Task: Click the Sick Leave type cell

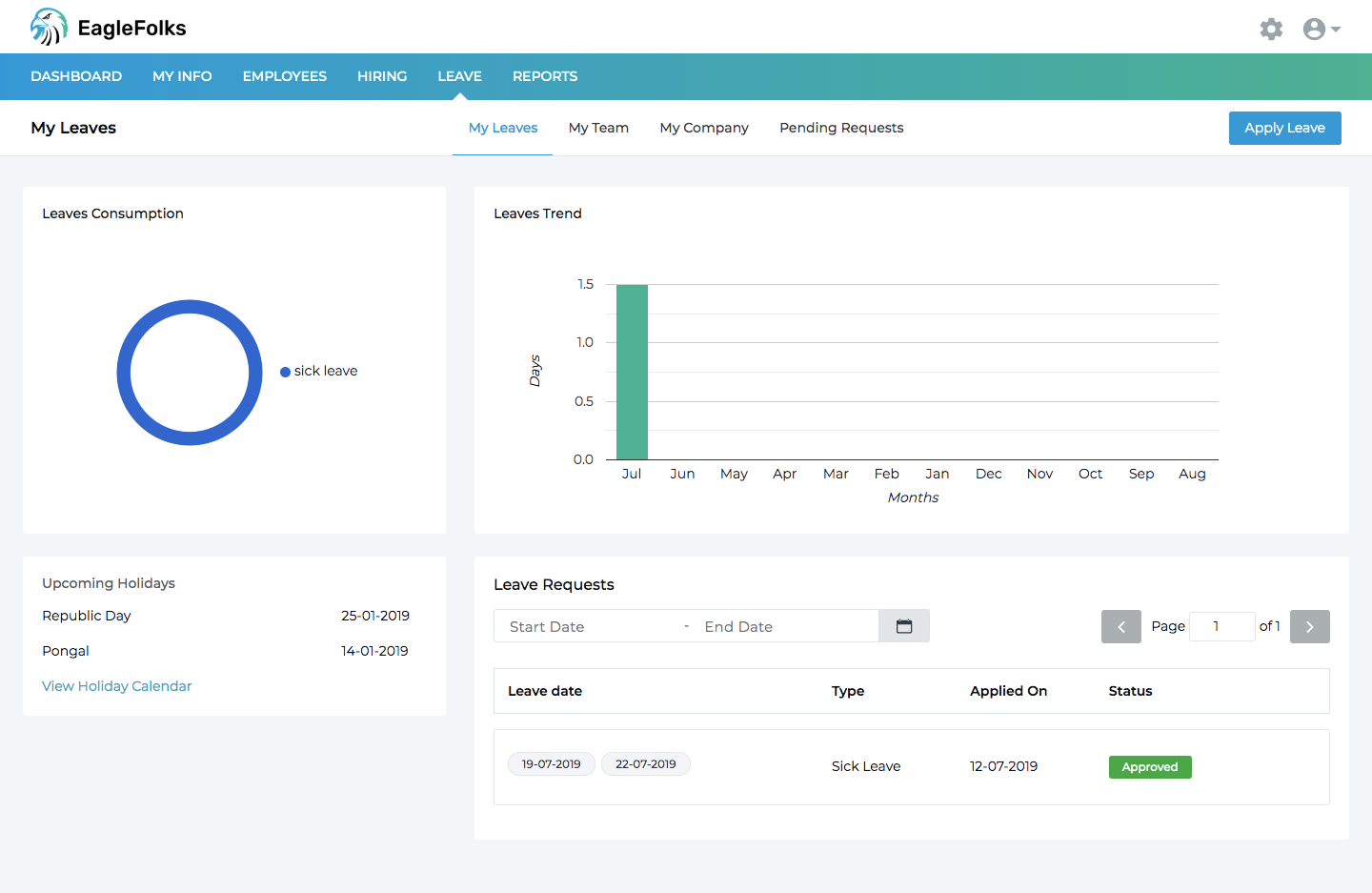Action: [x=866, y=766]
